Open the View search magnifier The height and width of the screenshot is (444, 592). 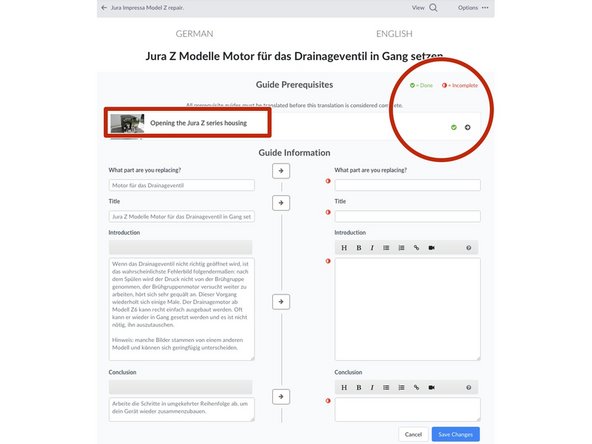point(433,8)
